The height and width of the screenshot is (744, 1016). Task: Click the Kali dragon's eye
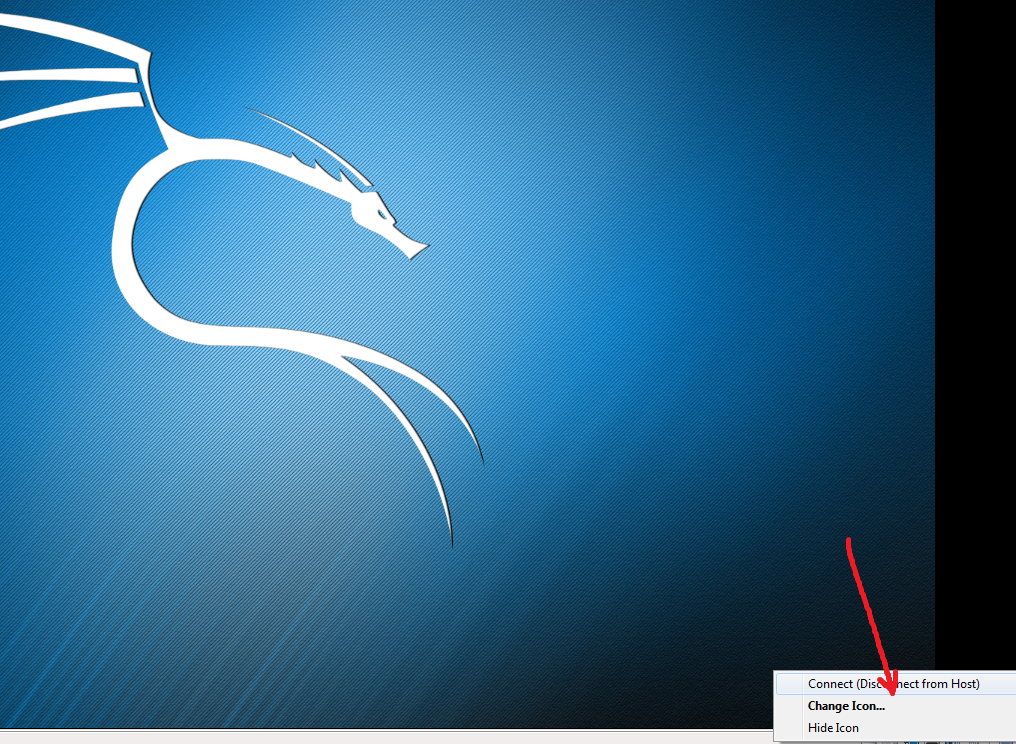click(380, 212)
